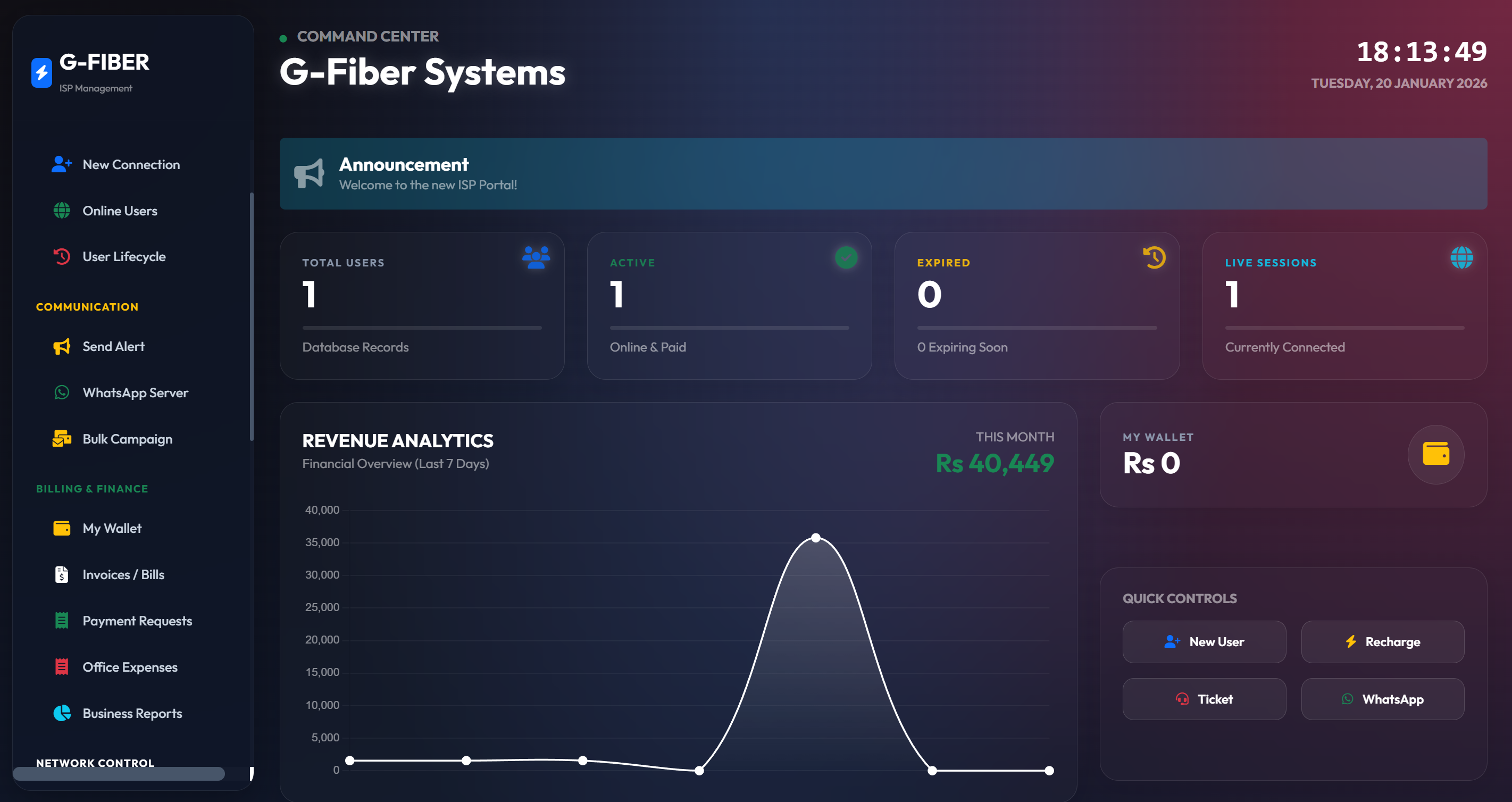Click the Bulk Campaign icon
This screenshot has height=802, width=1512.
point(61,438)
